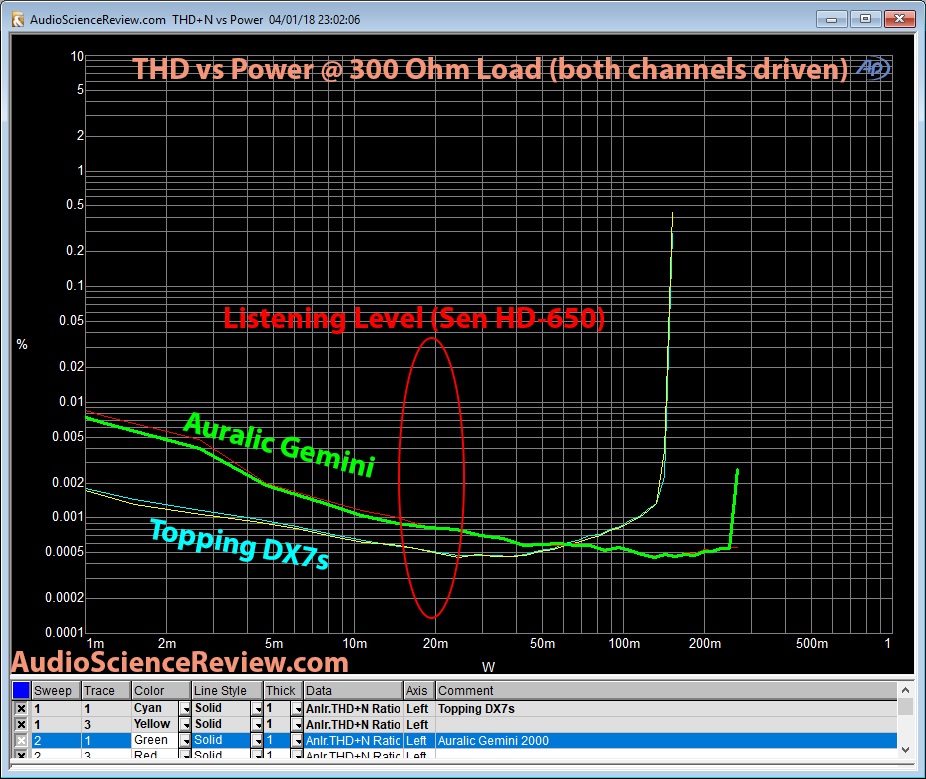Click the AP logo in the graph corner
926x779 pixels.
872,68
